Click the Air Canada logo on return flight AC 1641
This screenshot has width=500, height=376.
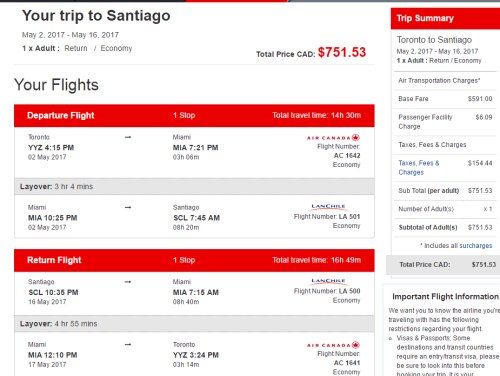tap(333, 345)
